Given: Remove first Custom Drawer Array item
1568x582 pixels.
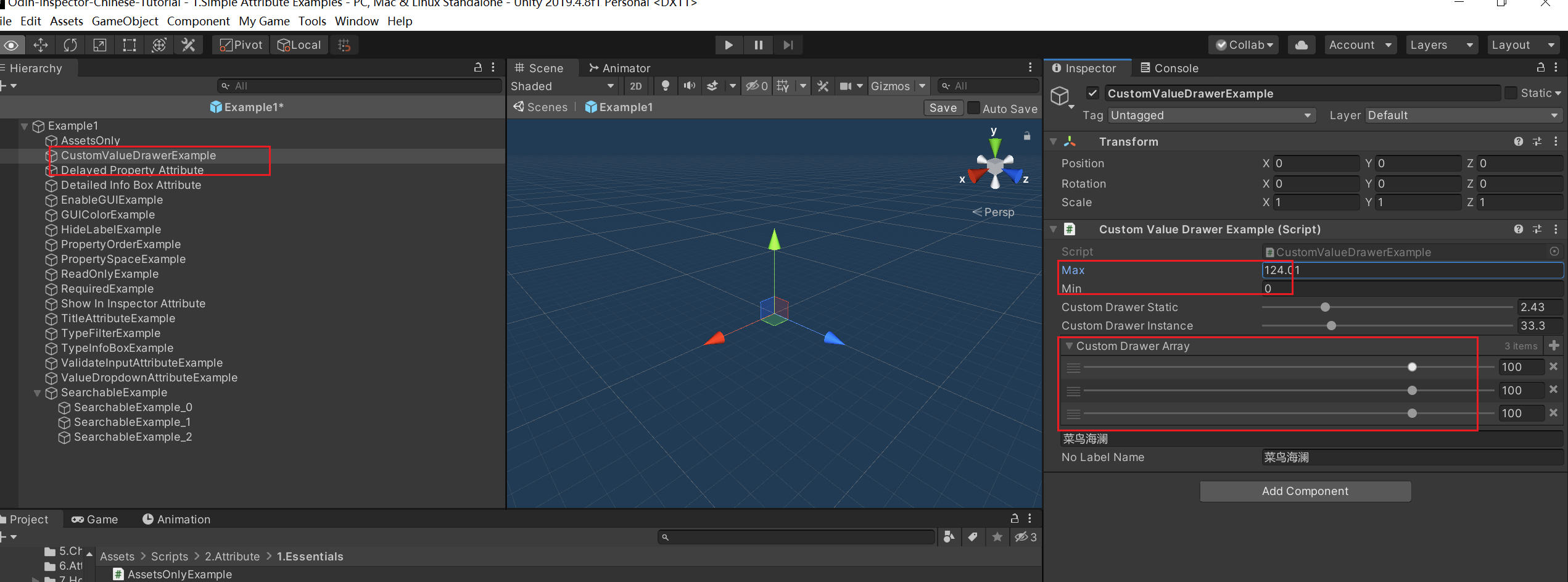Looking at the screenshot, I should coord(1553,367).
